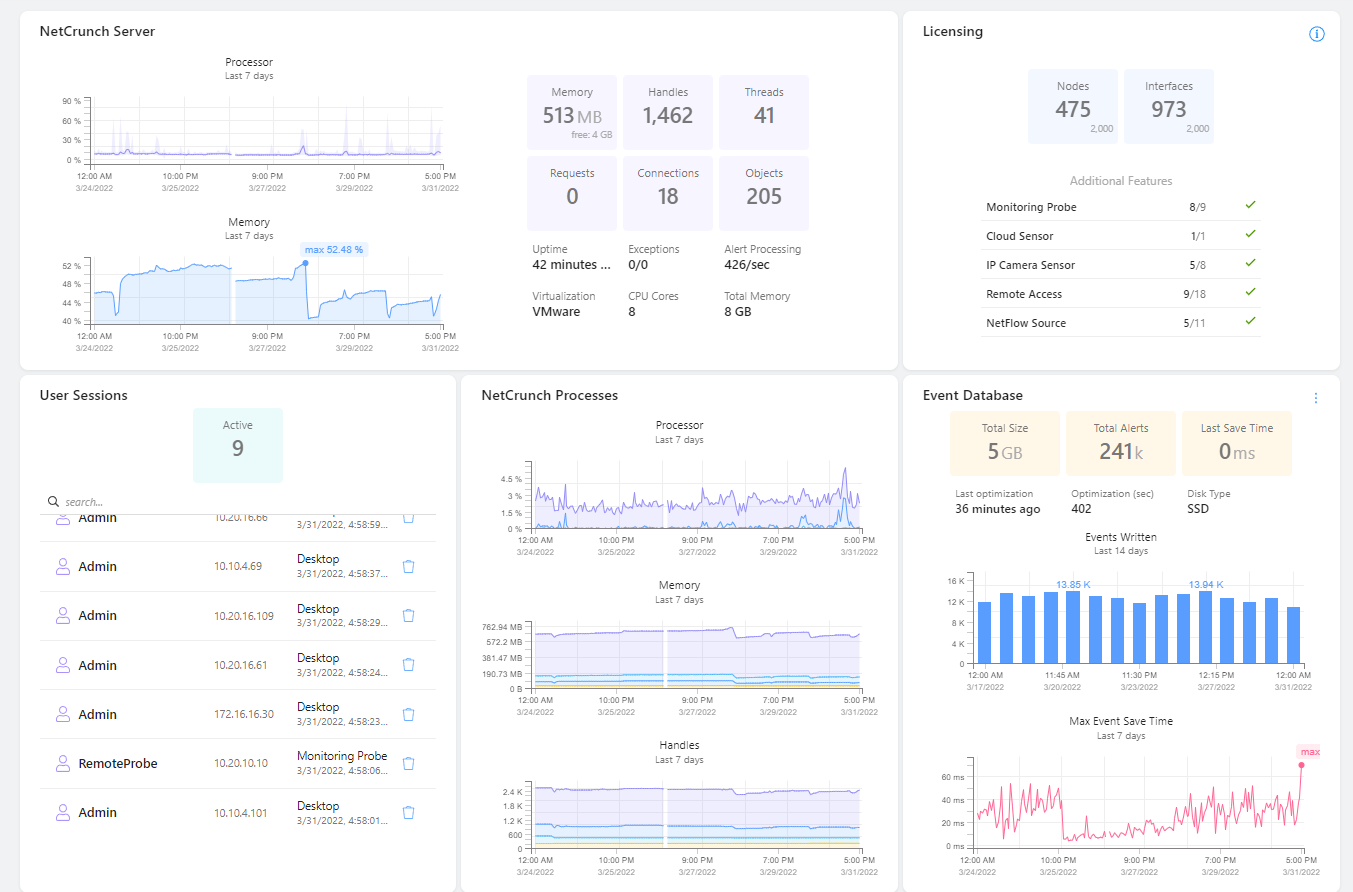The width and height of the screenshot is (1353, 892).
Task: Click the magnifier icon in User Sessions
Action: pos(53,501)
